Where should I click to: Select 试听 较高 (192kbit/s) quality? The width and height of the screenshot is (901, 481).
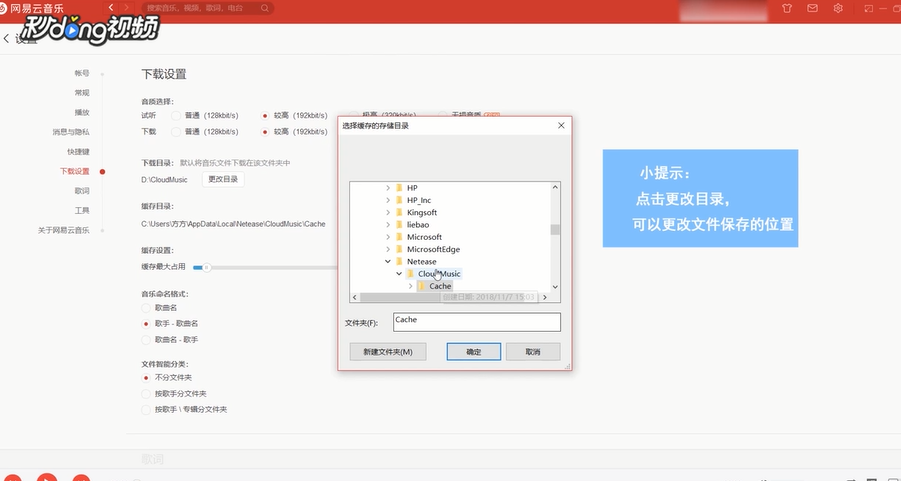265,116
